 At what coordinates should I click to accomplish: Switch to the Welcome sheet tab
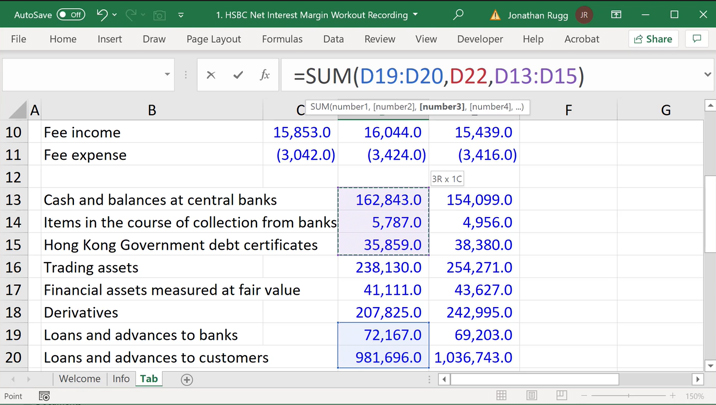point(79,379)
